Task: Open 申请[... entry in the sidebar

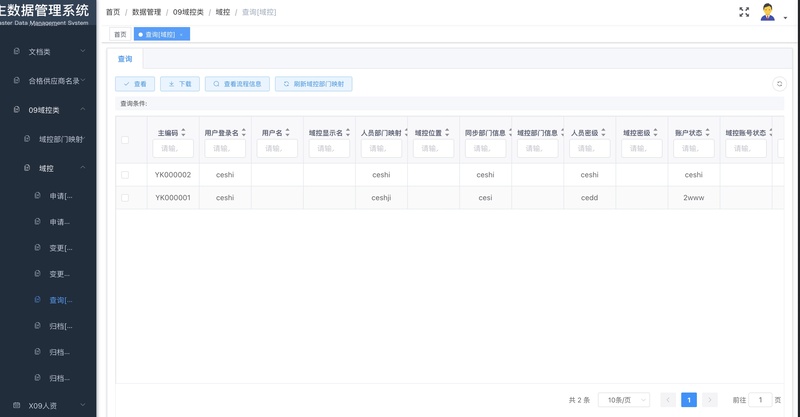Action: [61, 196]
